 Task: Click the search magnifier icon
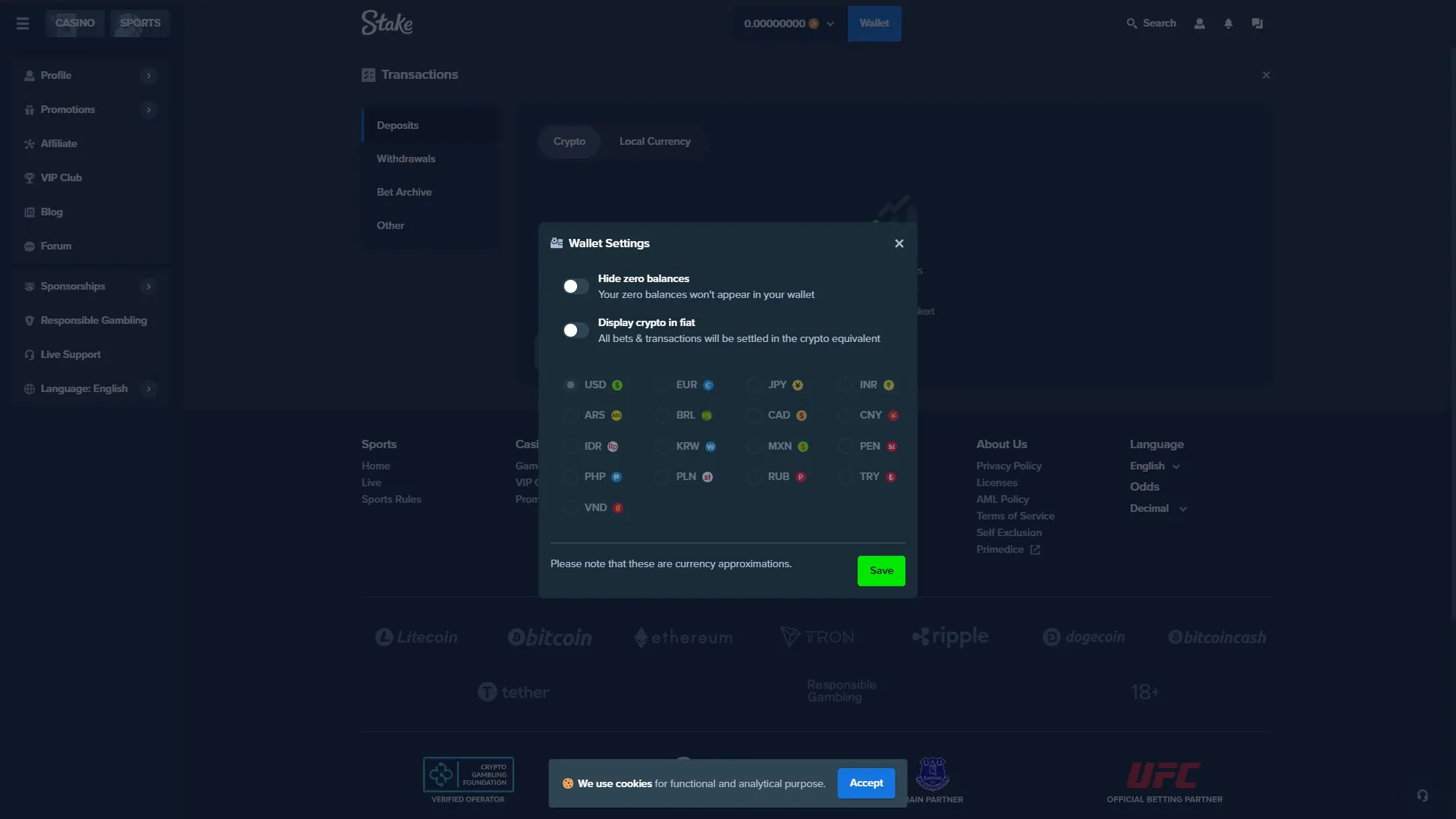point(1131,24)
